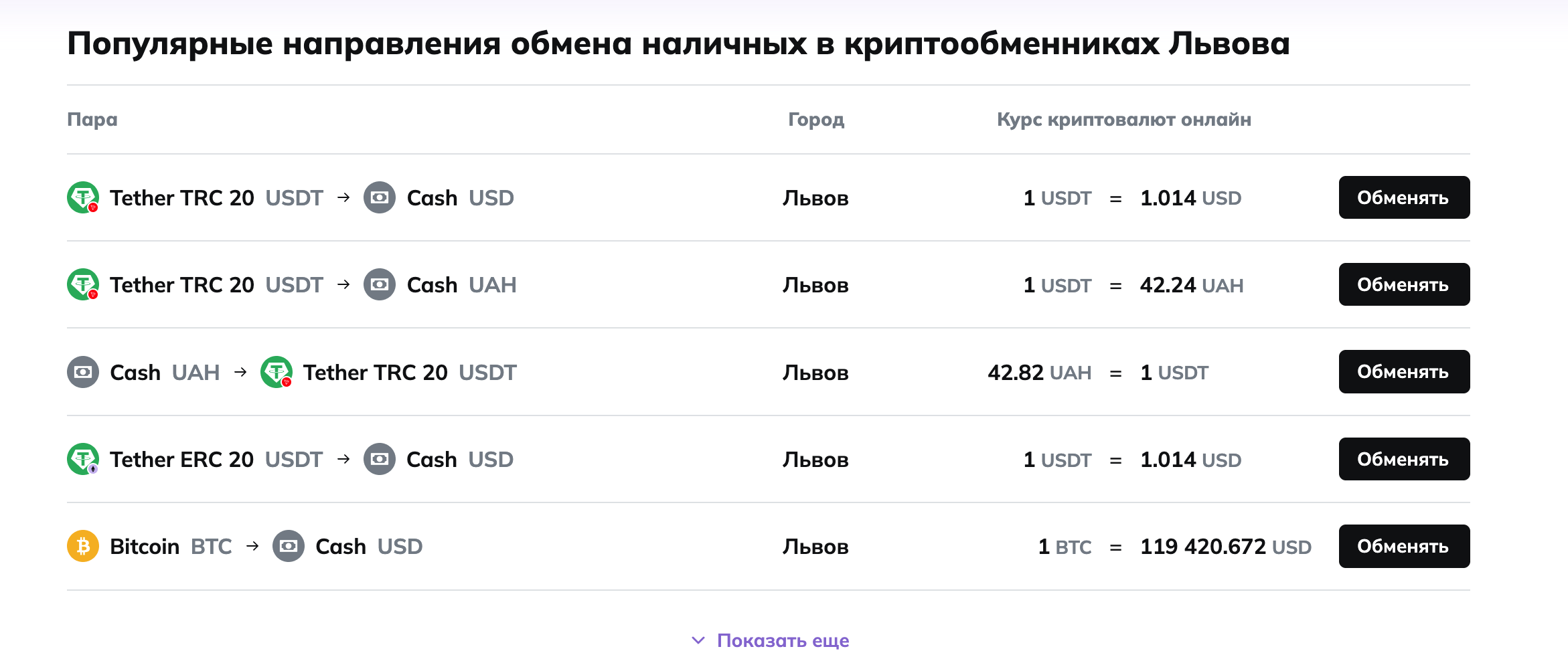Screen dimensions: 1568x657
Task: Click Cash USD icon in Tether ERC 20 row
Action: click(380, 459)
